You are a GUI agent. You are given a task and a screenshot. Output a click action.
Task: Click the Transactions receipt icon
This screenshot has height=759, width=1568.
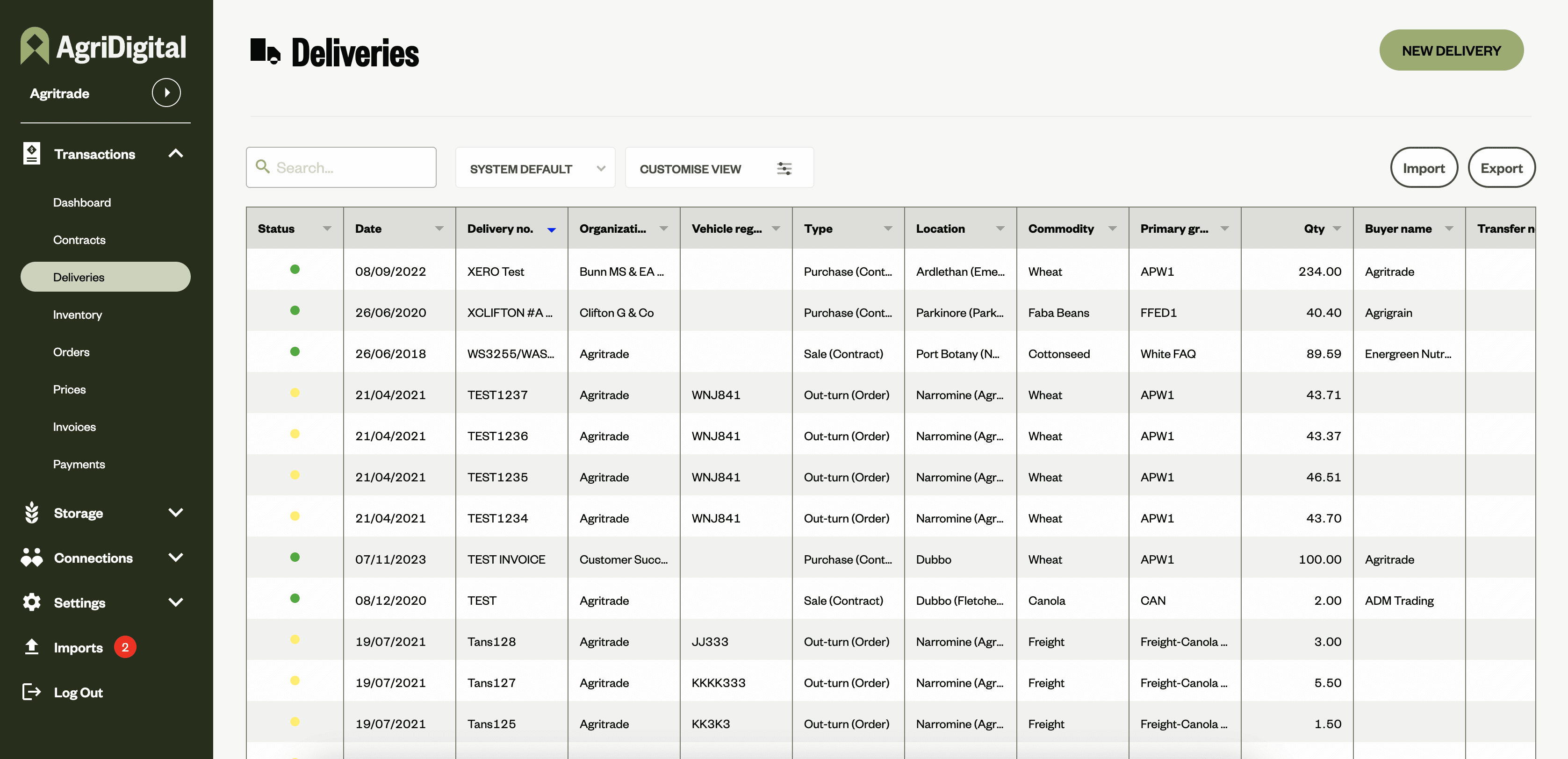coord(32,153)
